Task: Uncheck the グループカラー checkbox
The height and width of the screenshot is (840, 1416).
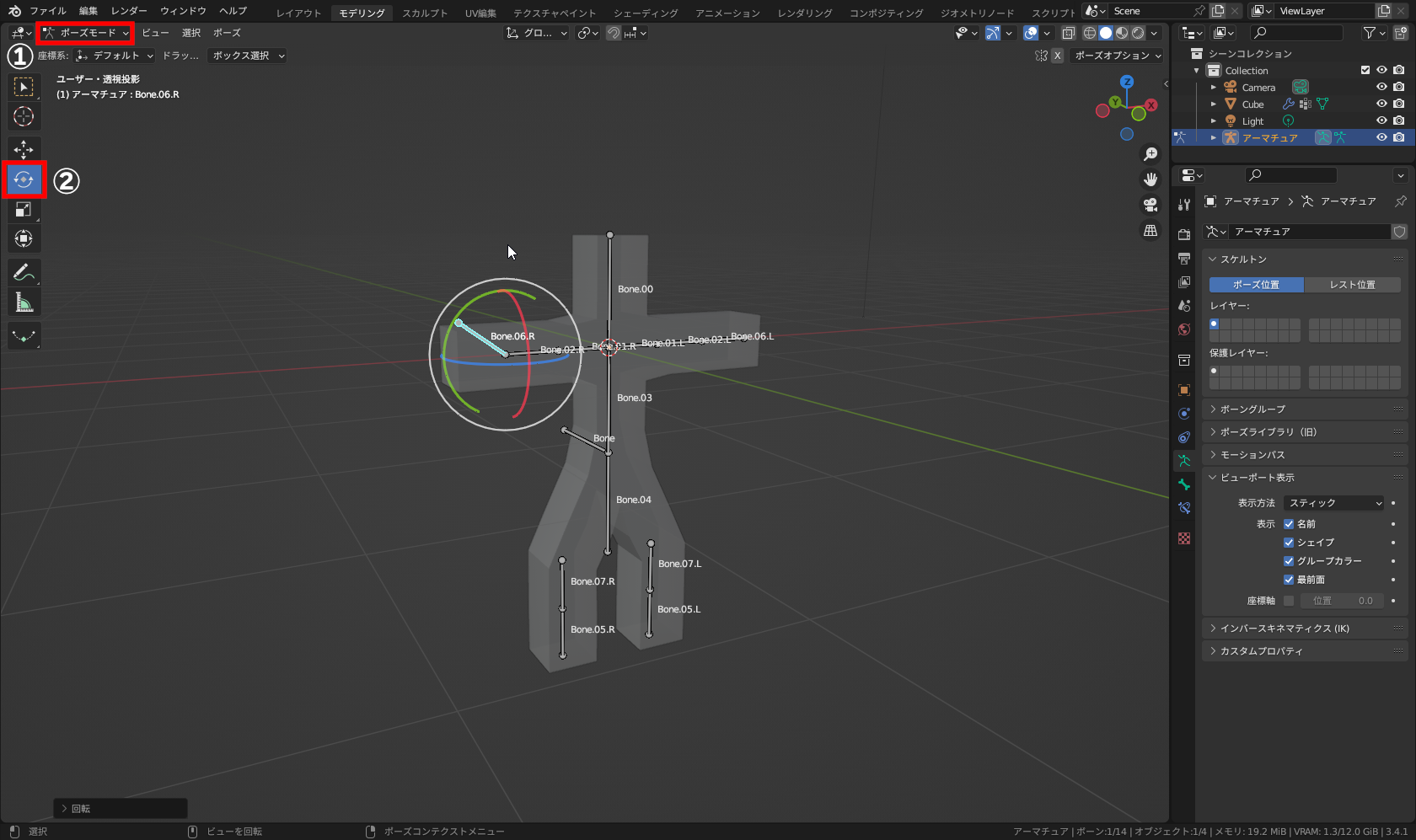Action: [x=1289, y=561]
